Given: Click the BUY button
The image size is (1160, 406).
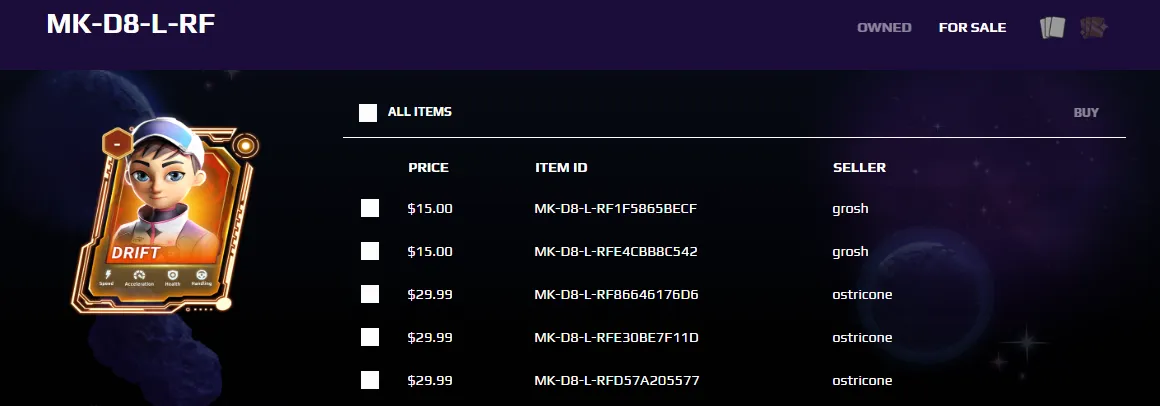Looking at the screenshot, I should tap(1086, 112).
